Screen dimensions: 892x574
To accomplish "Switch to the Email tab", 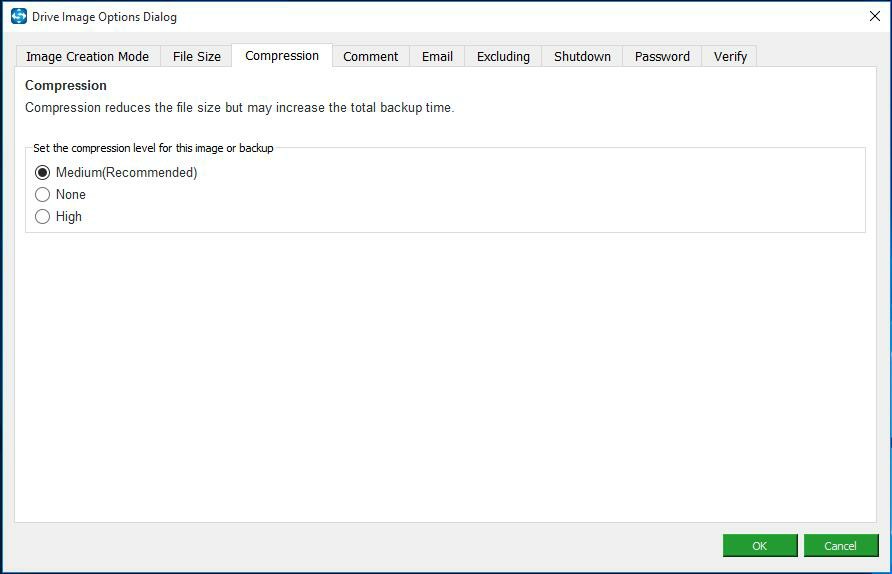I will 437,56.
